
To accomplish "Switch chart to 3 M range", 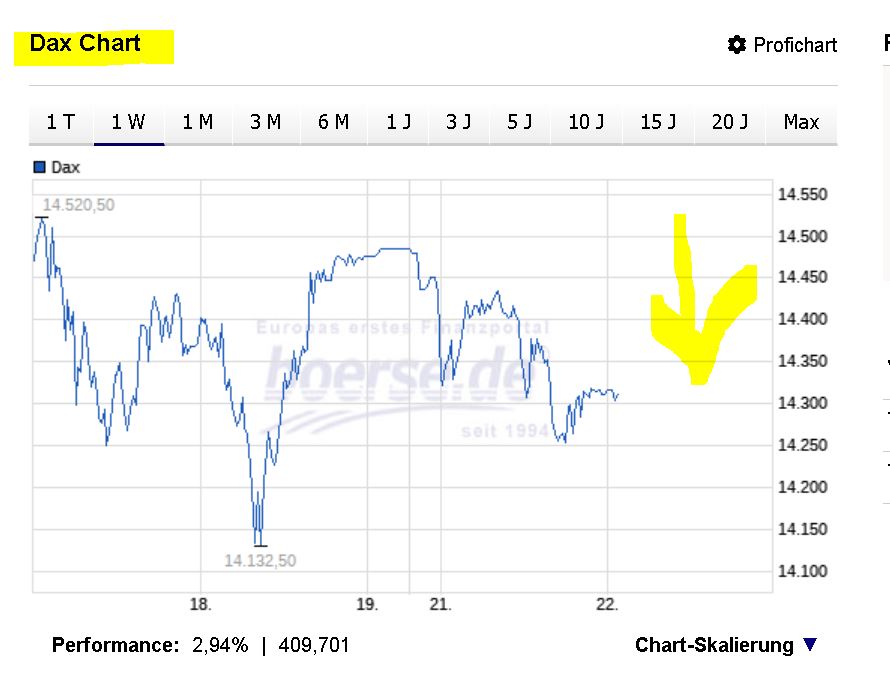I will 266,122.
